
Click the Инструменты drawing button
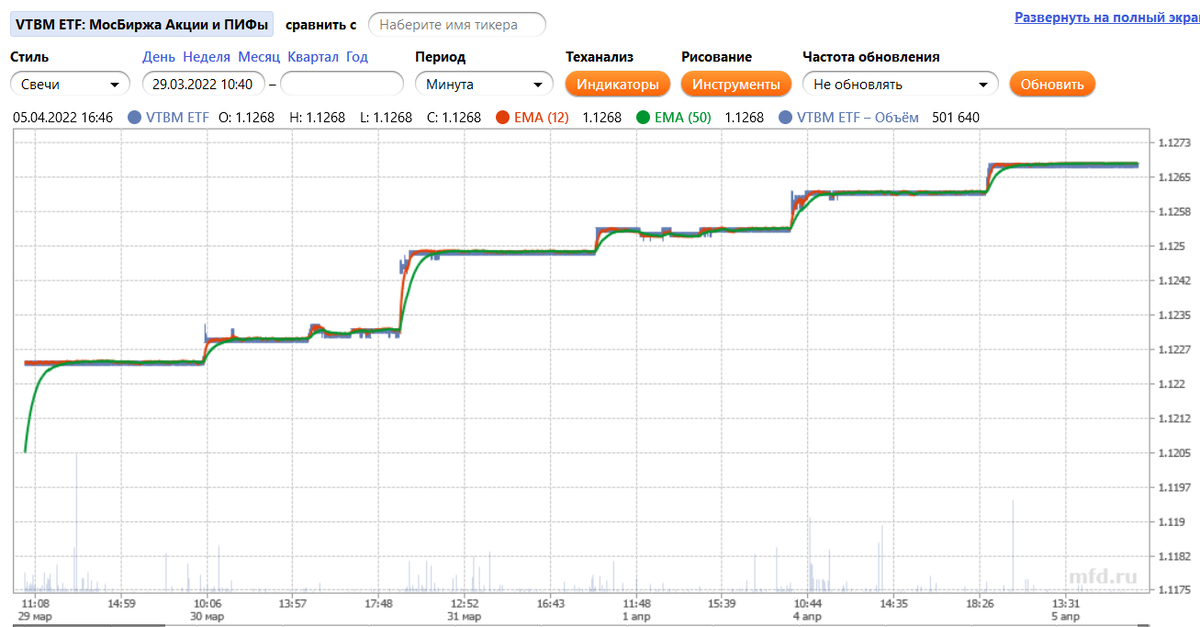[736, 84]
